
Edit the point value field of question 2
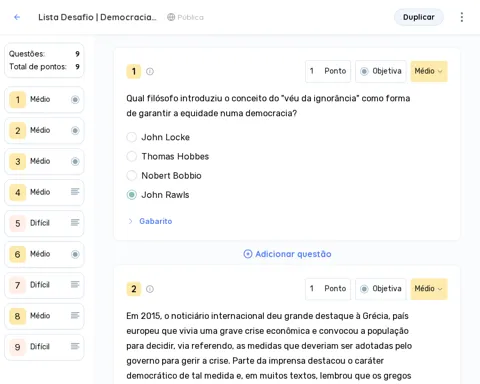(328, 289)
